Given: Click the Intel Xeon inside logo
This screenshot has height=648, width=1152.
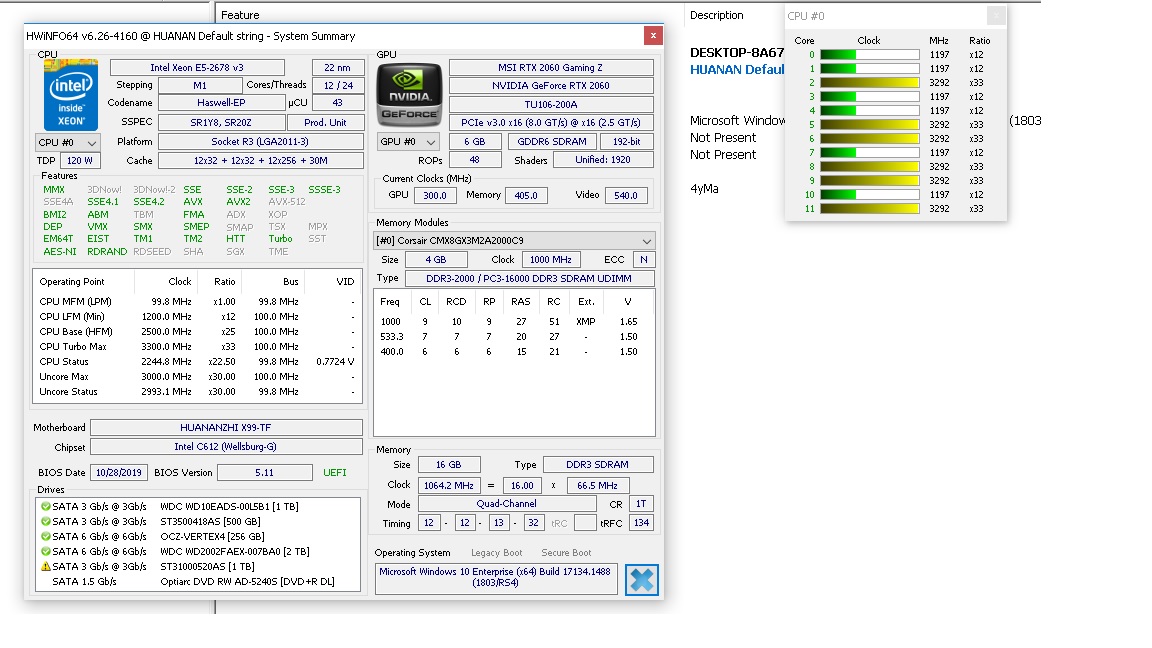Looking at the screenshot, I should pos(71,96).
